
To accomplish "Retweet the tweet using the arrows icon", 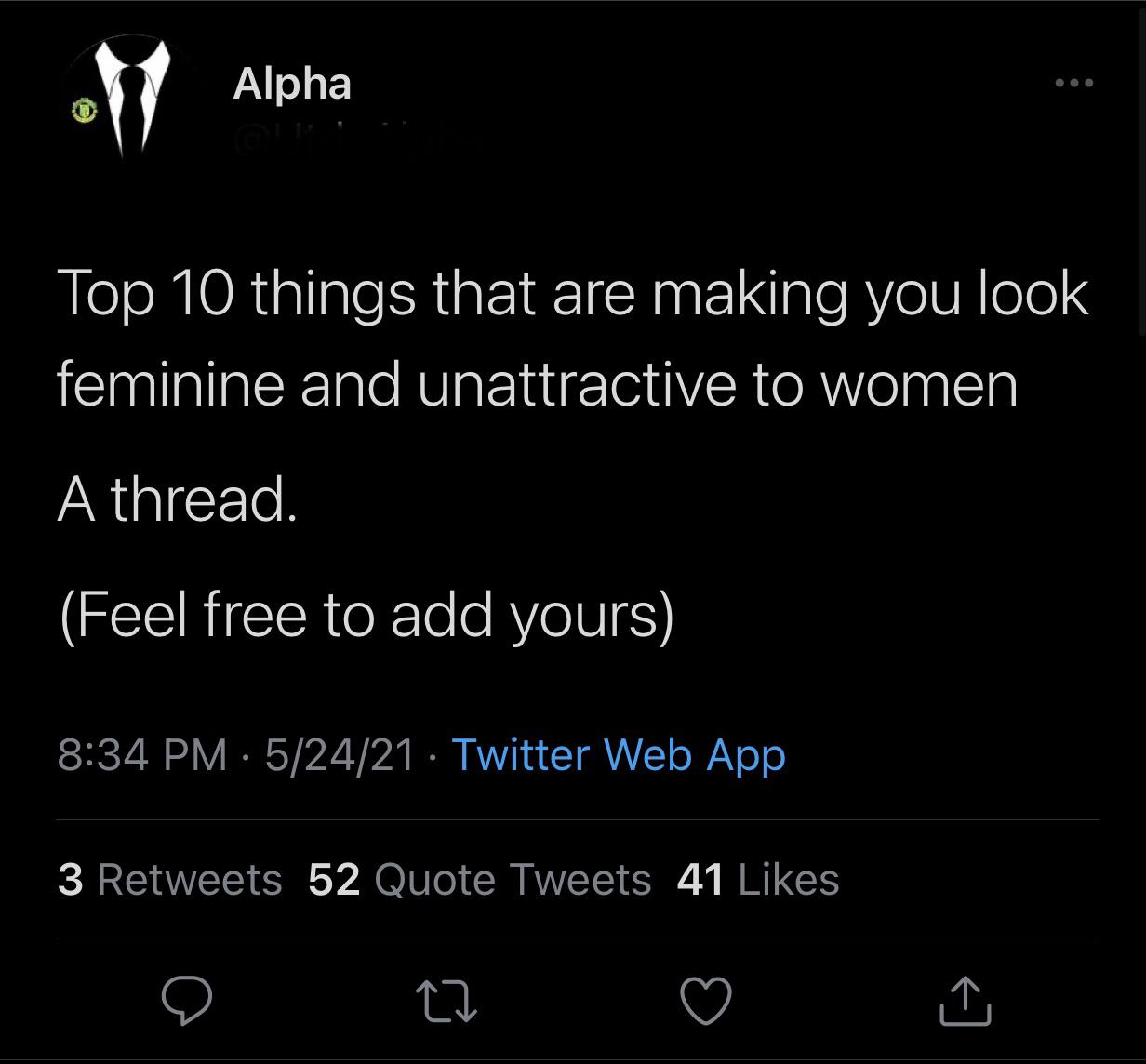I will (446, 1001).
